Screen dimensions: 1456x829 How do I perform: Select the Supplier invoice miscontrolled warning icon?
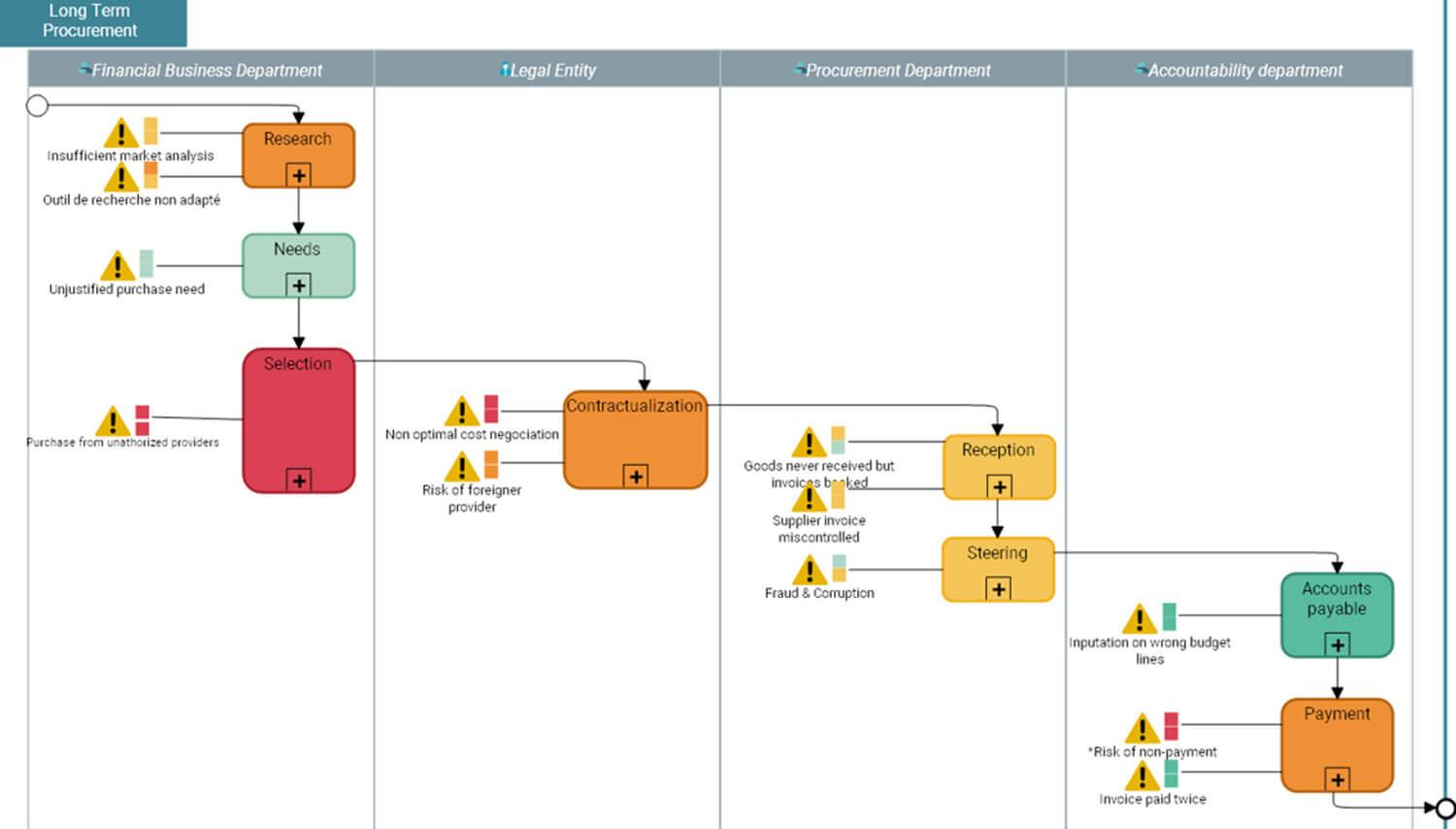pos(809,498)
